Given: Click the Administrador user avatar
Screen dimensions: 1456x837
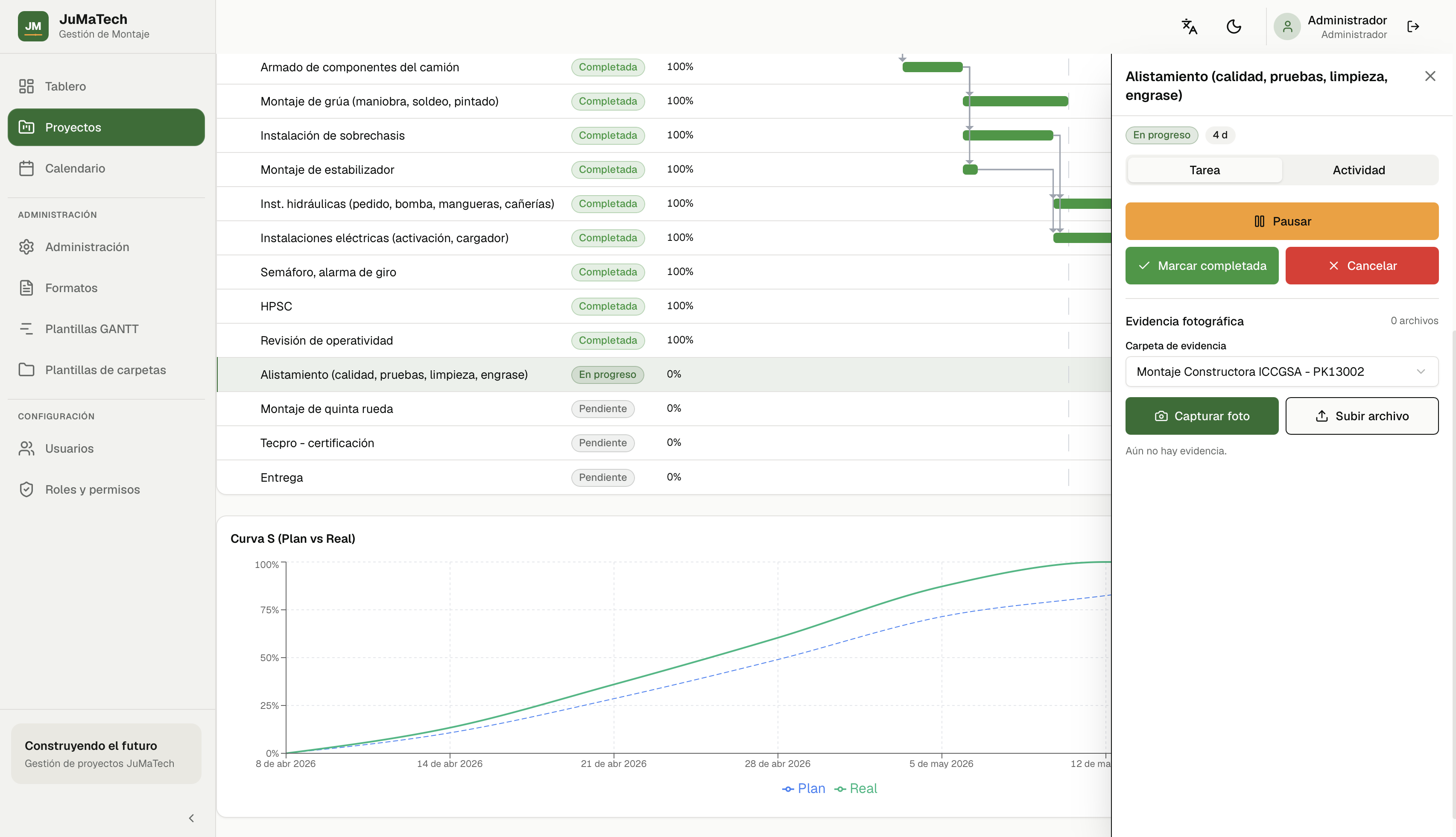Looking at the screenshot, I should pyautogui.click(x=1287, y=26).
